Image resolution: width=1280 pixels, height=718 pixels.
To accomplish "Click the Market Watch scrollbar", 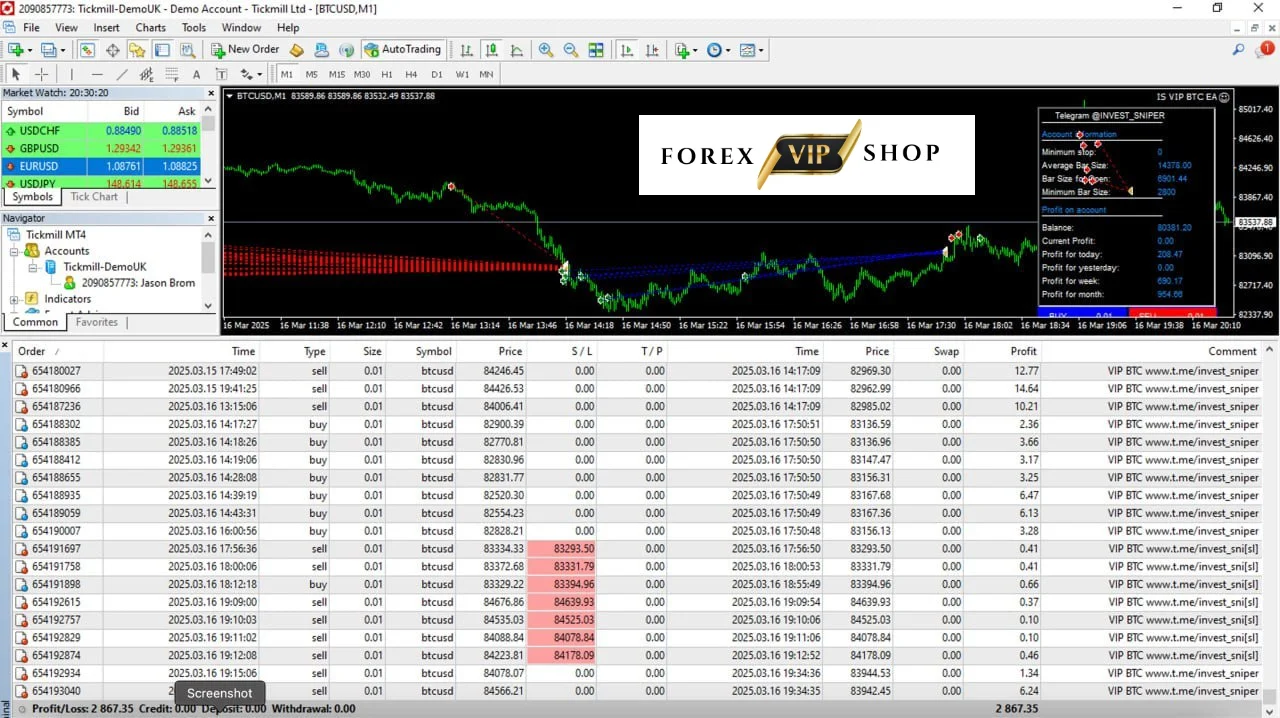I will pos(209,145).
